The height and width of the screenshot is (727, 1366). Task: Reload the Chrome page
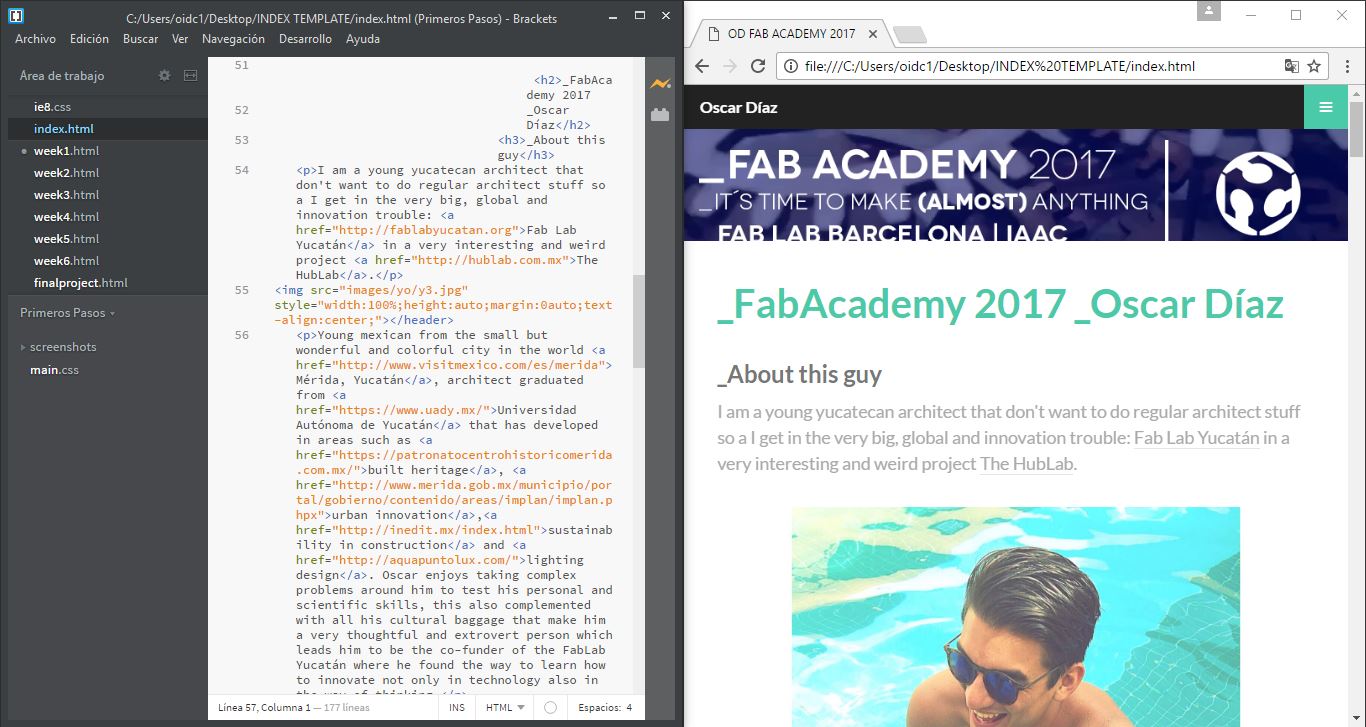coord(758,66)
